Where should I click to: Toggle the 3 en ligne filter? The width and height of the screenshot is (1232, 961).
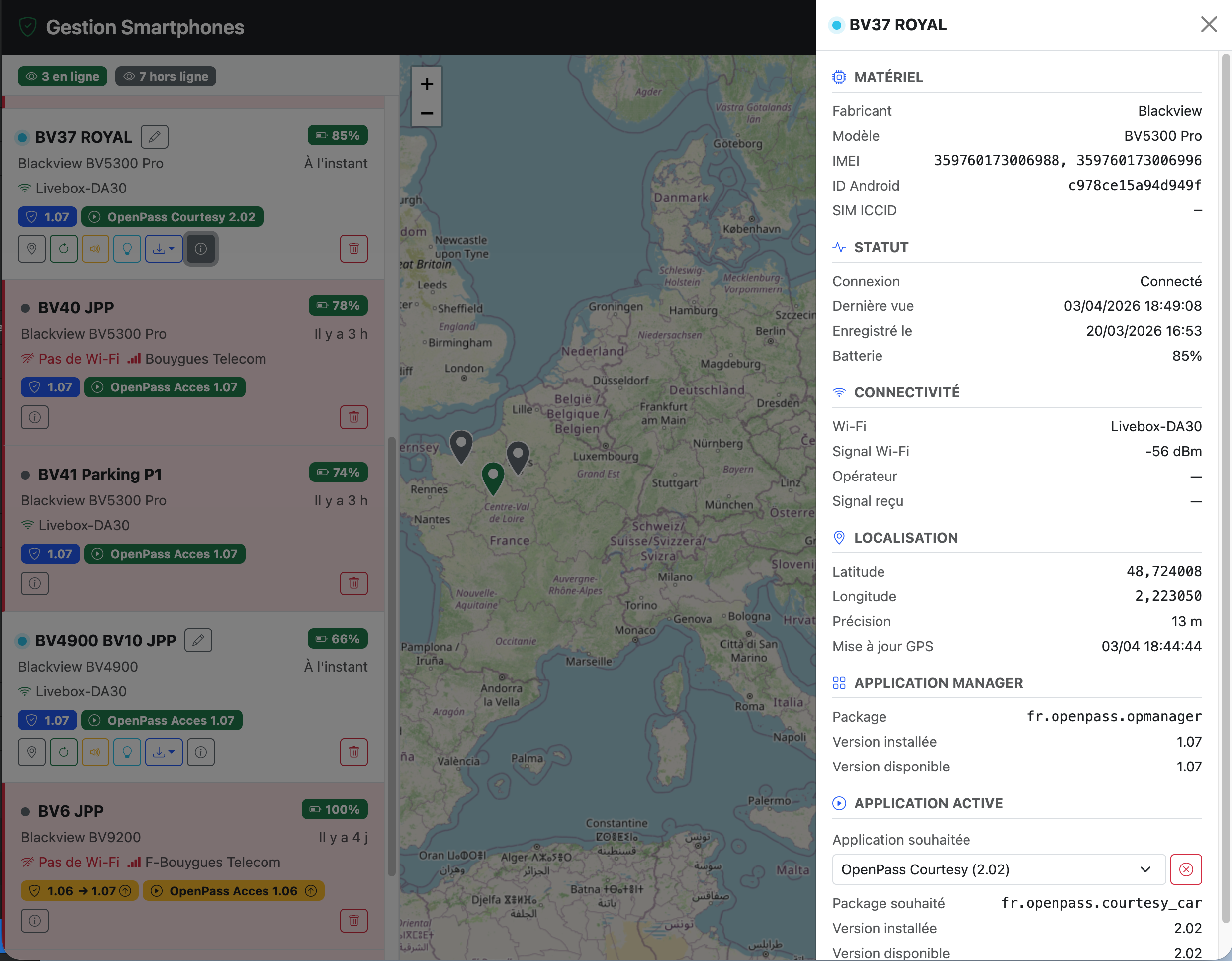pos(63,76)
